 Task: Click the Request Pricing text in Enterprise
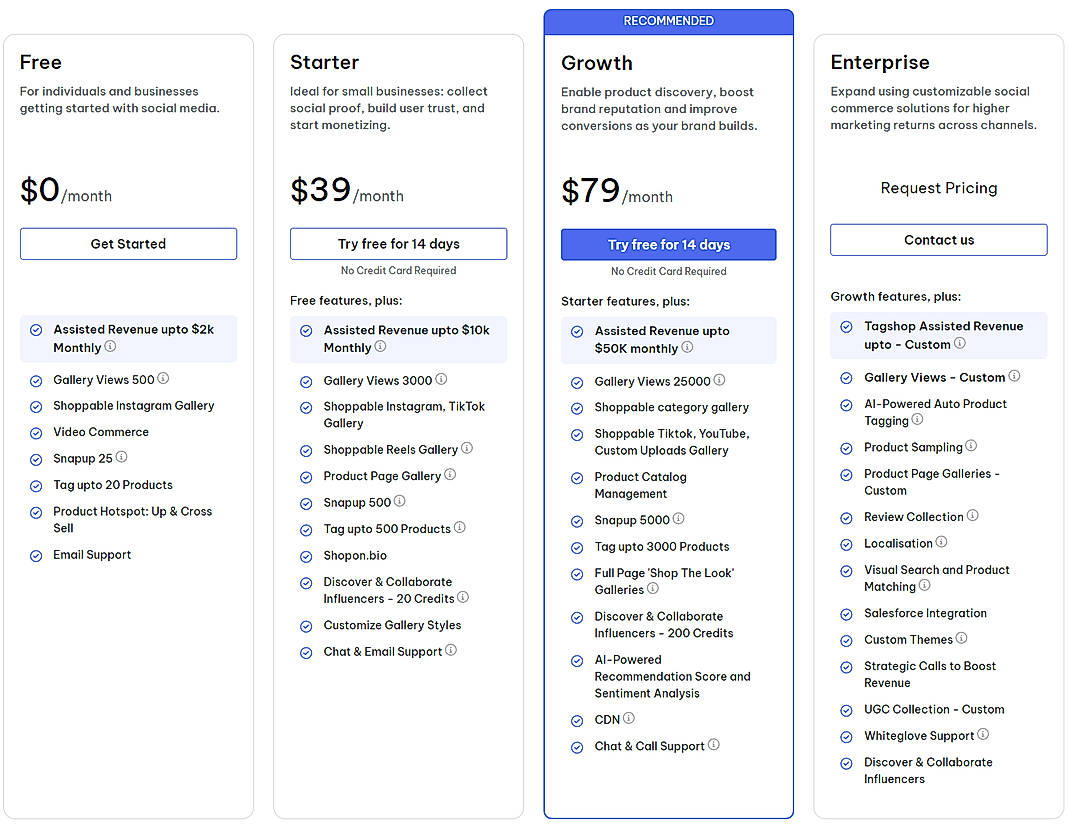click(x=938, y=188)
